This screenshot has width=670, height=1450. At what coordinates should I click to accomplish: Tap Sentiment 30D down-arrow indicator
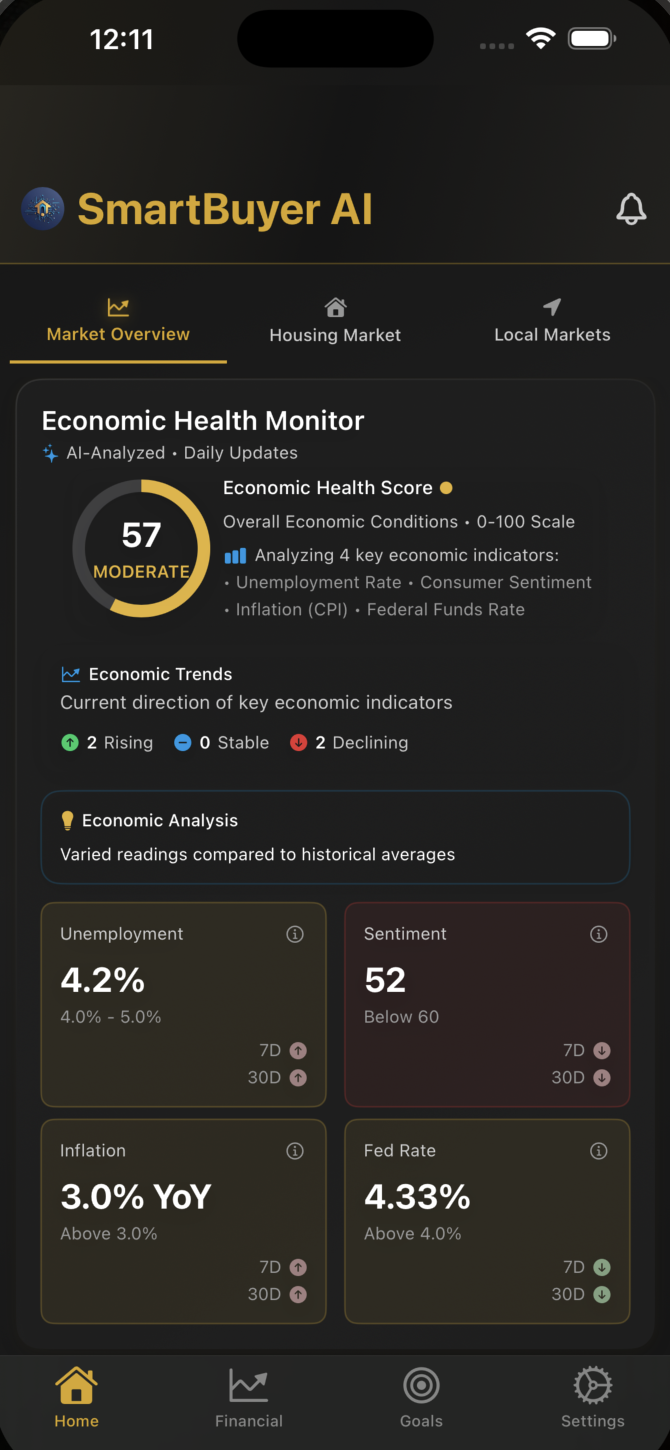pyautogui.click(x=602, y=1078)
